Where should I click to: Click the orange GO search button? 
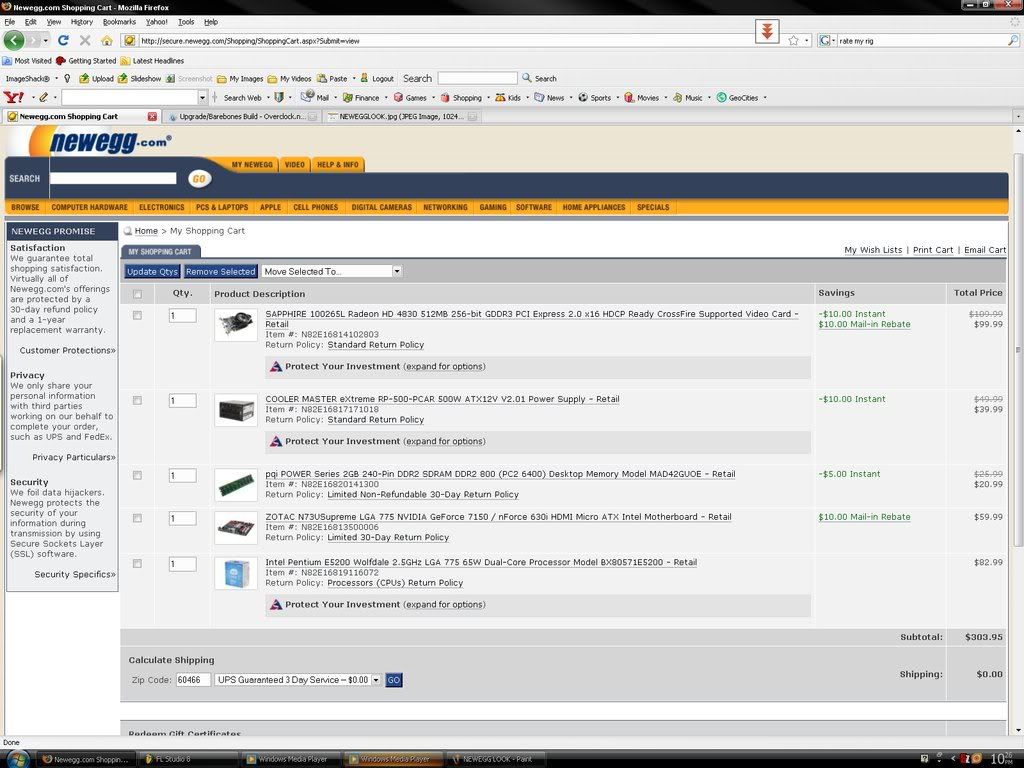coord(199,178)
